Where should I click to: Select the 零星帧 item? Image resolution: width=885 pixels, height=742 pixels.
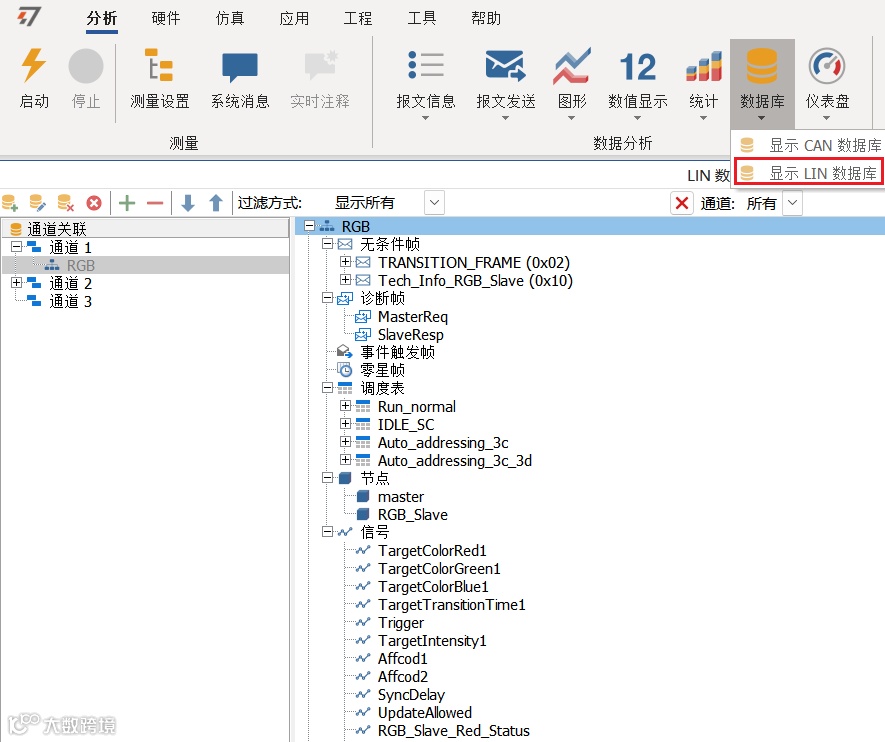pyautogui.click(x=382, y=370)
